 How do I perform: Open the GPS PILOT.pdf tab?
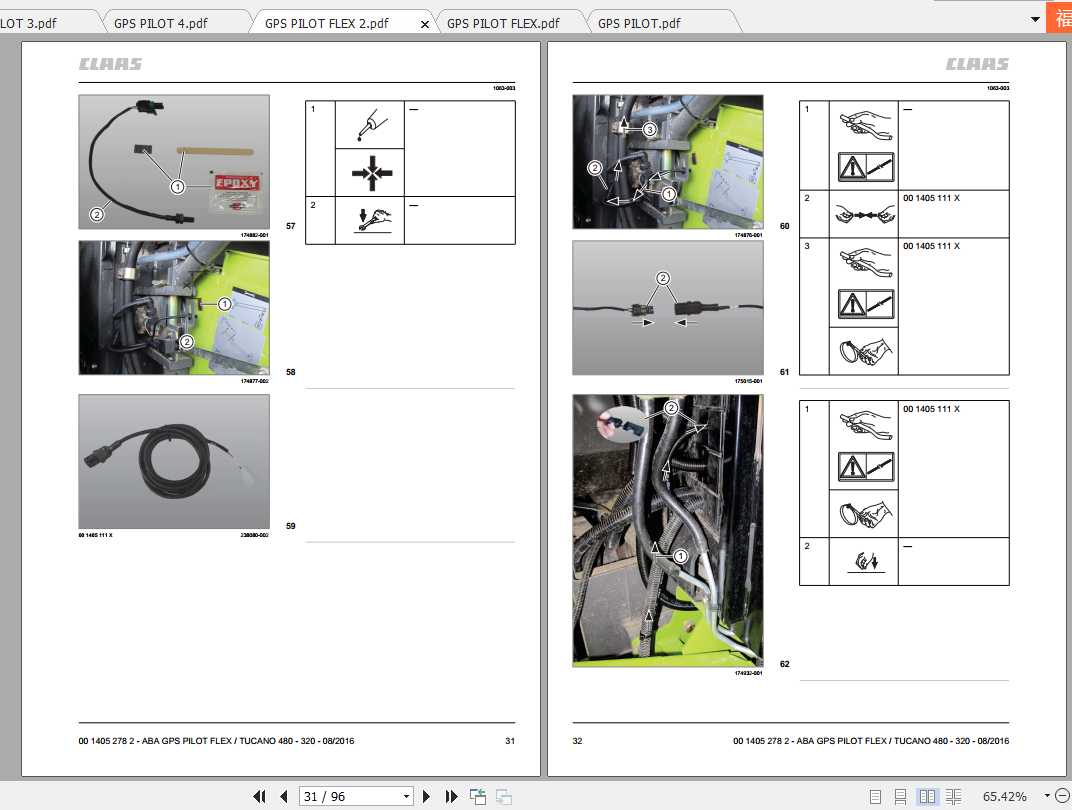[639, 23]
